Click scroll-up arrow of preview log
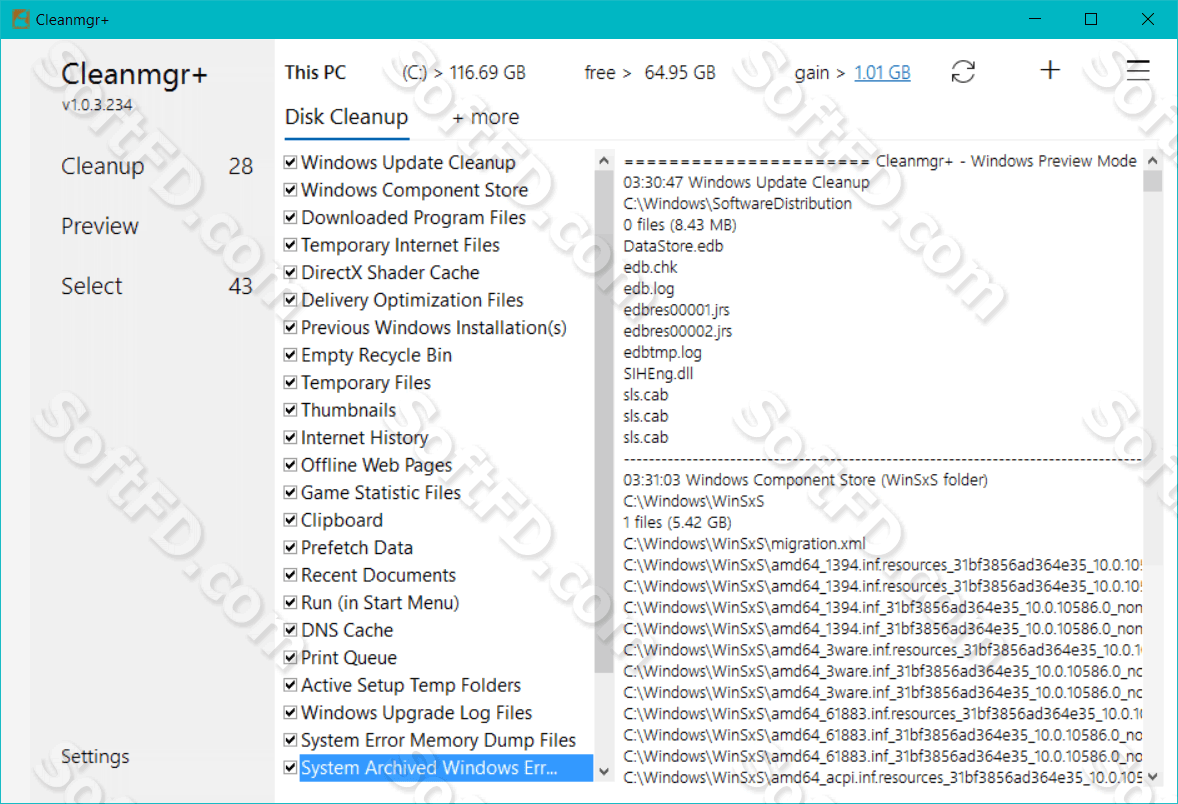This screenshot has height=804, width=1178. coord(1152,161)
